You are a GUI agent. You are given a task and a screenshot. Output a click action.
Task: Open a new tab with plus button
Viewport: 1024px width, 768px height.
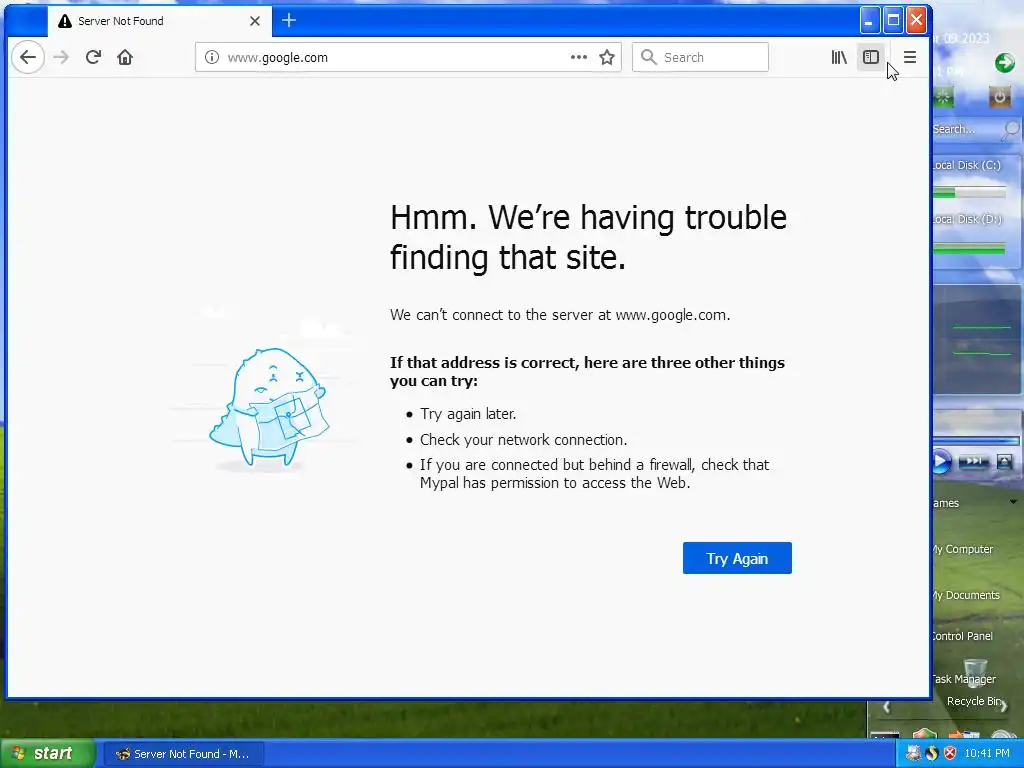pyautogui.click(x=289, y=21)
